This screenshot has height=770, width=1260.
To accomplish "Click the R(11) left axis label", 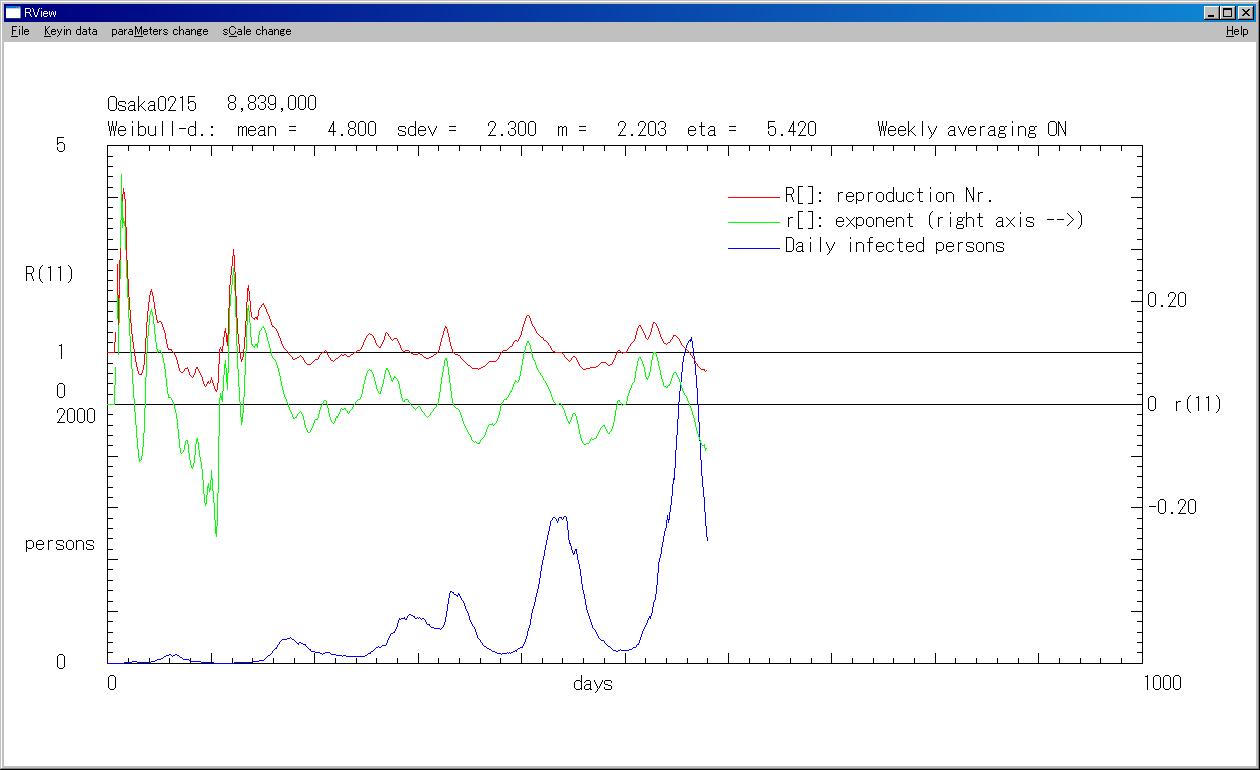I will coord(49,274).
